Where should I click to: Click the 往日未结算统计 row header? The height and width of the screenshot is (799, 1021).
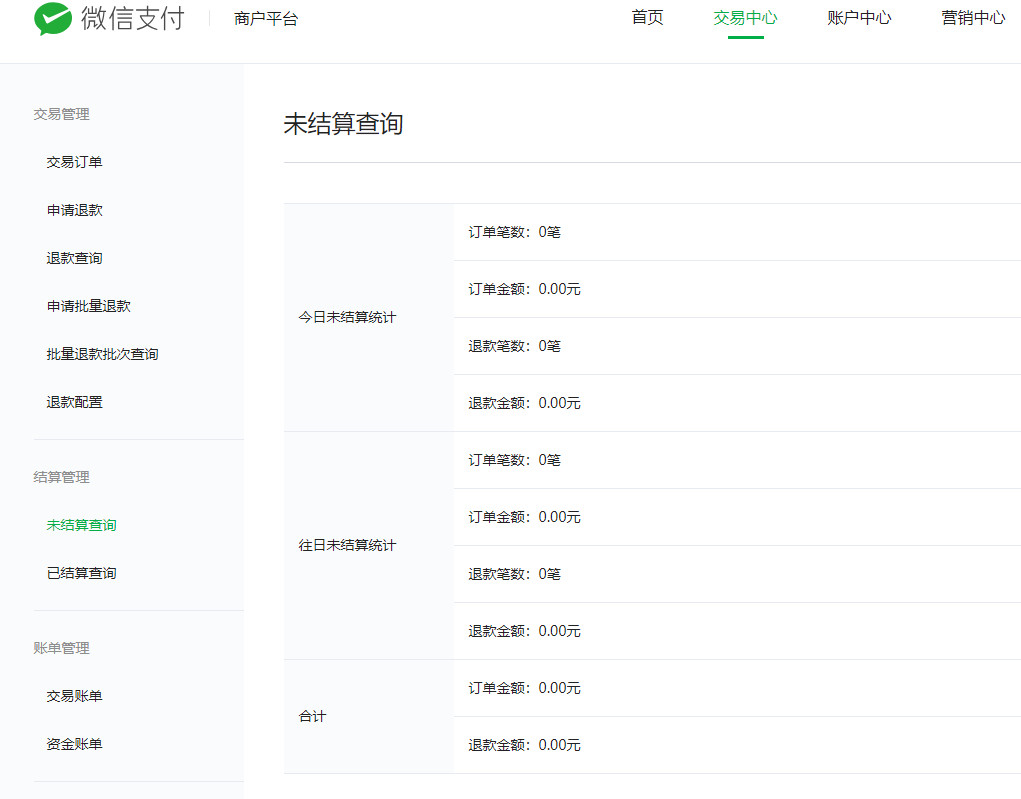[347, 545]
